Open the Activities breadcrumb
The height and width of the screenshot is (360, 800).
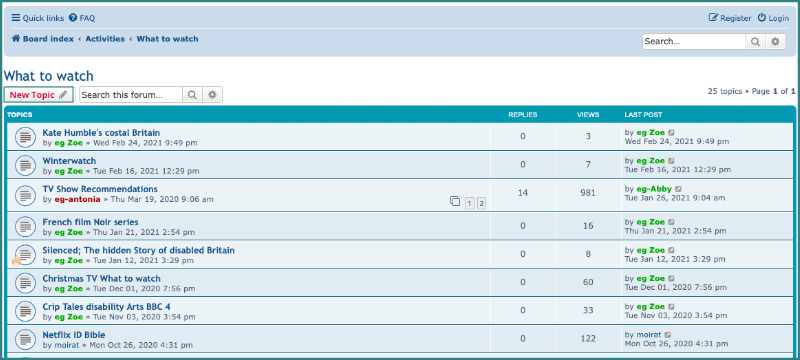(x=105, y=39)
